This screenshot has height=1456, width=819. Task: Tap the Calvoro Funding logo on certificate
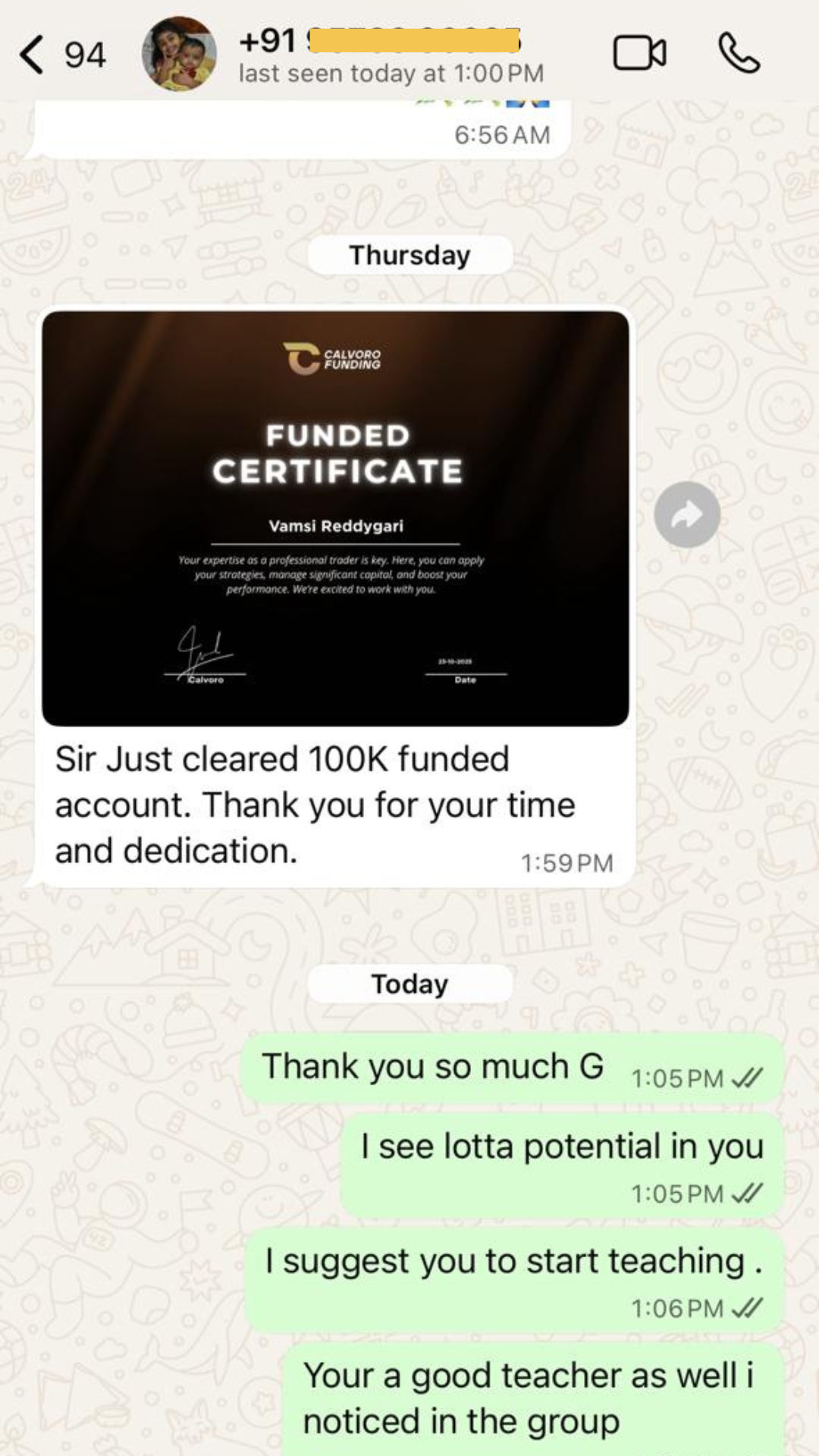point(332,359)
